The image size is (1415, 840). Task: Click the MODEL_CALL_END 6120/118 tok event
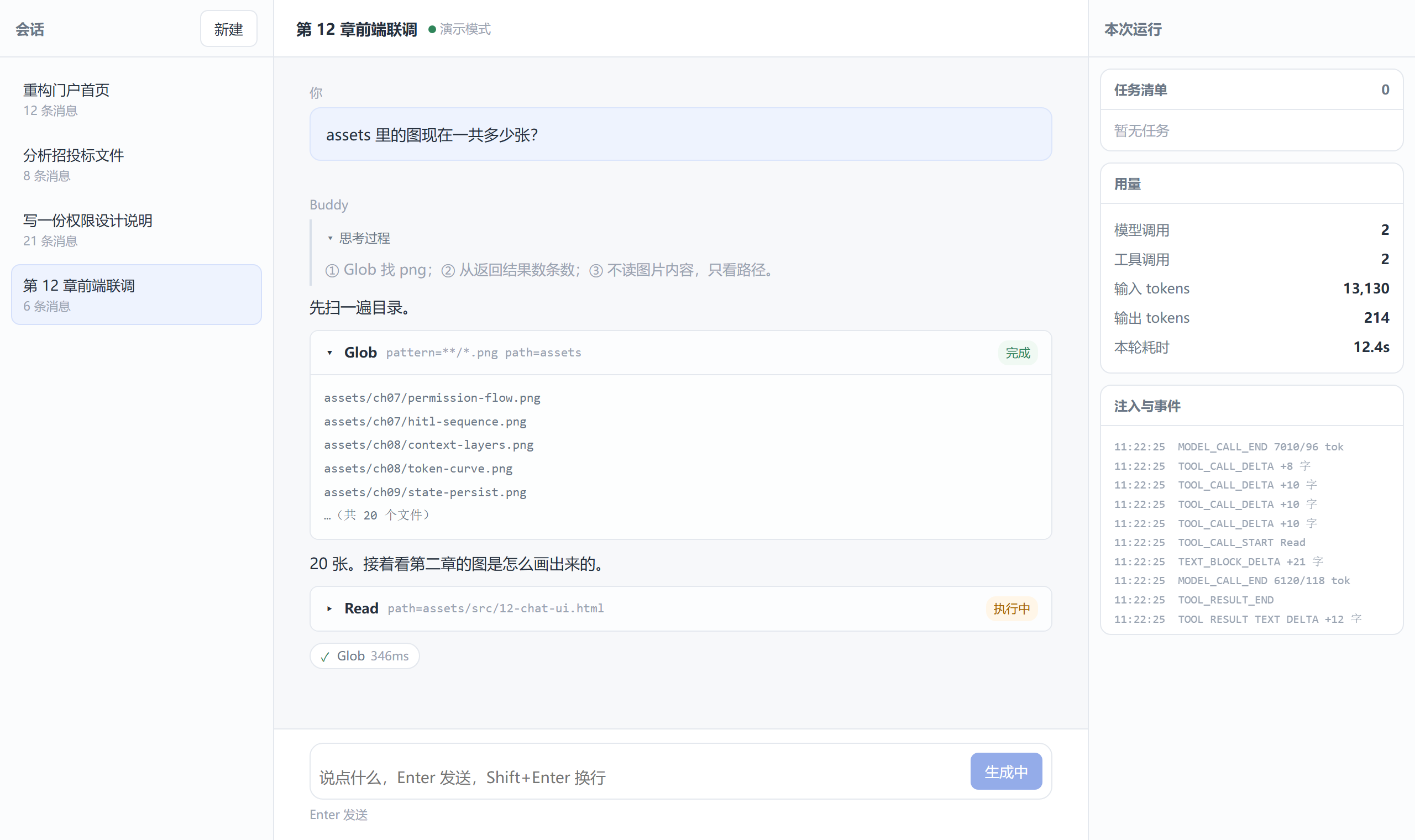[x=1231, y=581]
